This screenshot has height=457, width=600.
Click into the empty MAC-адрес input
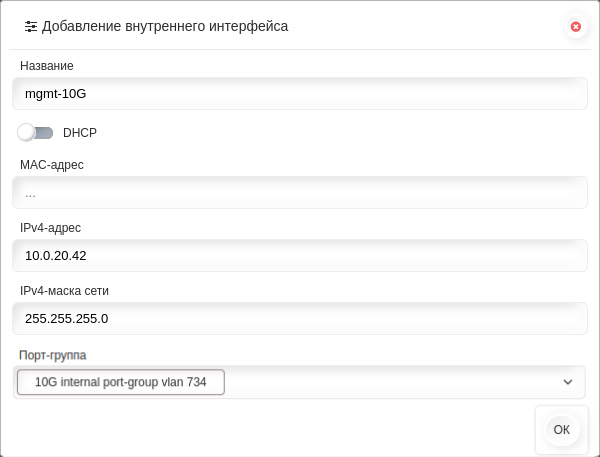point(300,193)
